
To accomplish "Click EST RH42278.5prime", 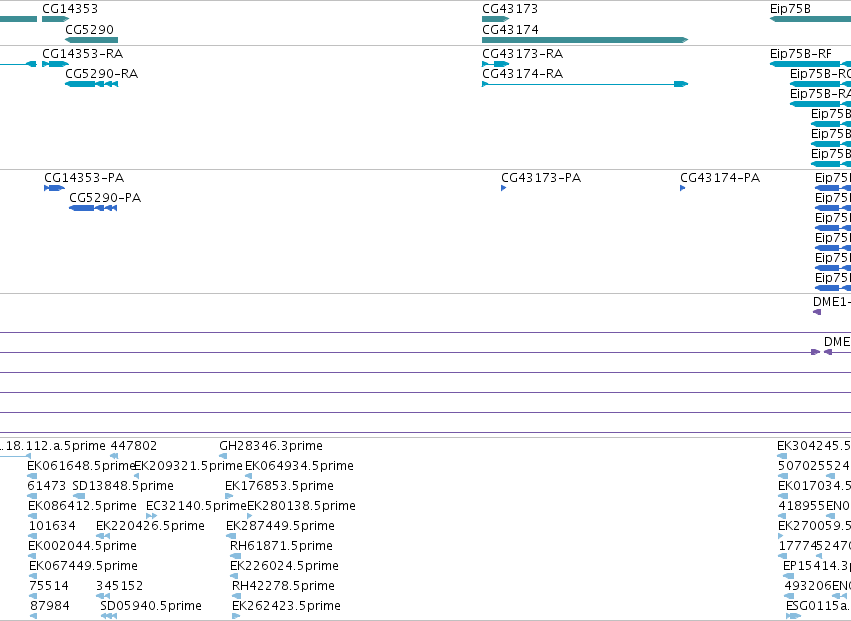I will [283, 586].
